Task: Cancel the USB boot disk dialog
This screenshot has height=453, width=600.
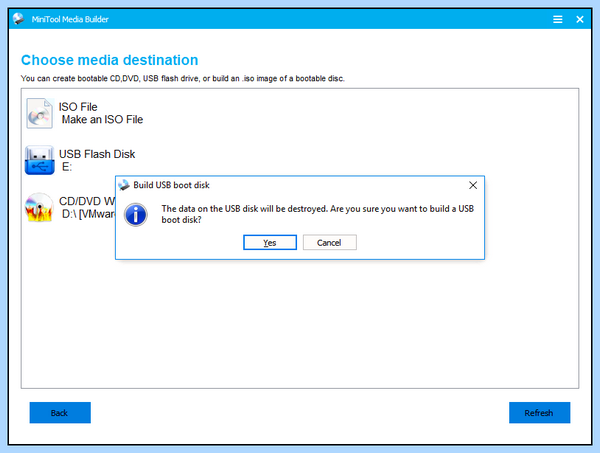Action: [x=329, y=242]
